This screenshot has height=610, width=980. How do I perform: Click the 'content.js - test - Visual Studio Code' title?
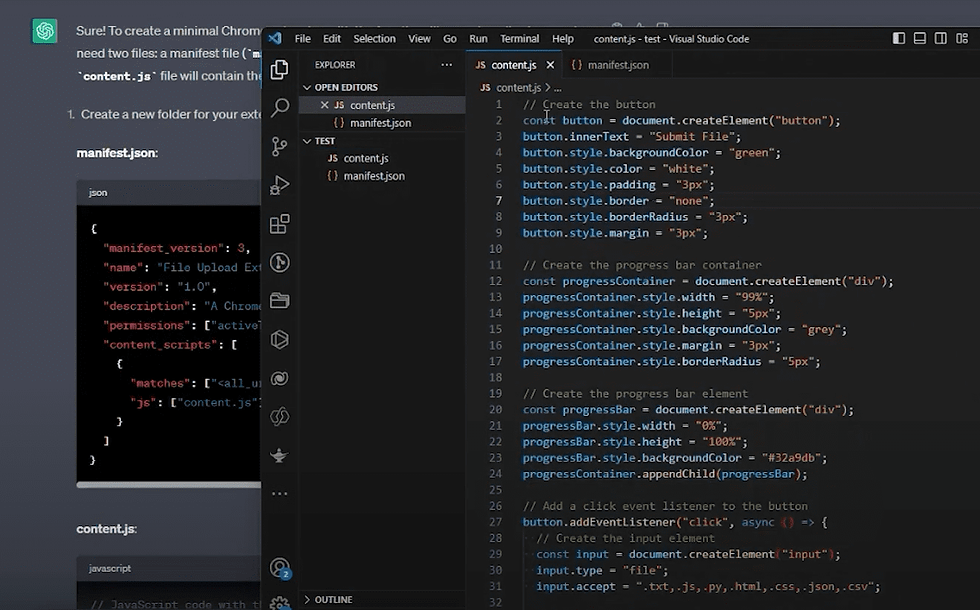(671, 39)
